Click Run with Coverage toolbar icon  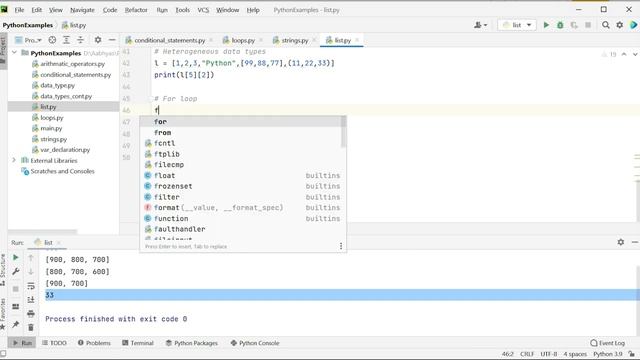[574, 25]
